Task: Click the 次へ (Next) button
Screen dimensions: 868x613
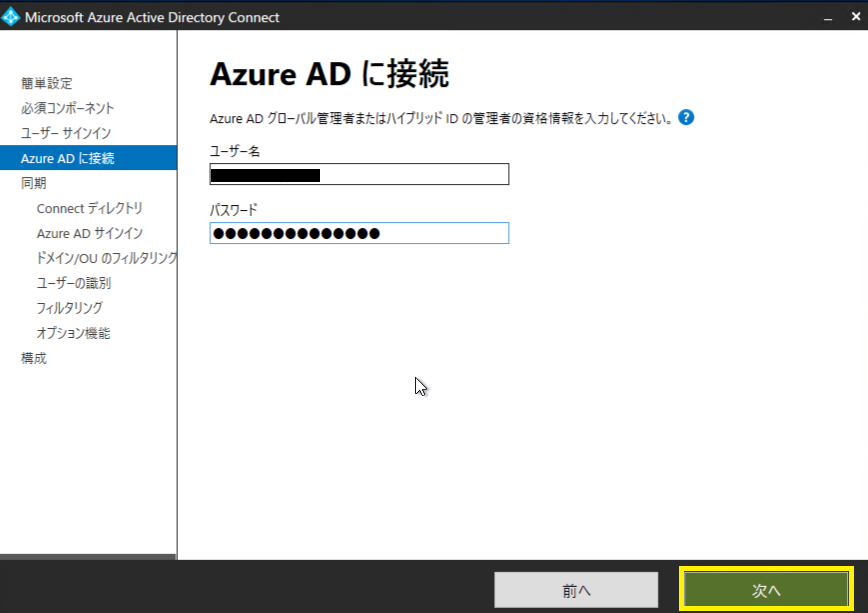Action: [766, 590]
